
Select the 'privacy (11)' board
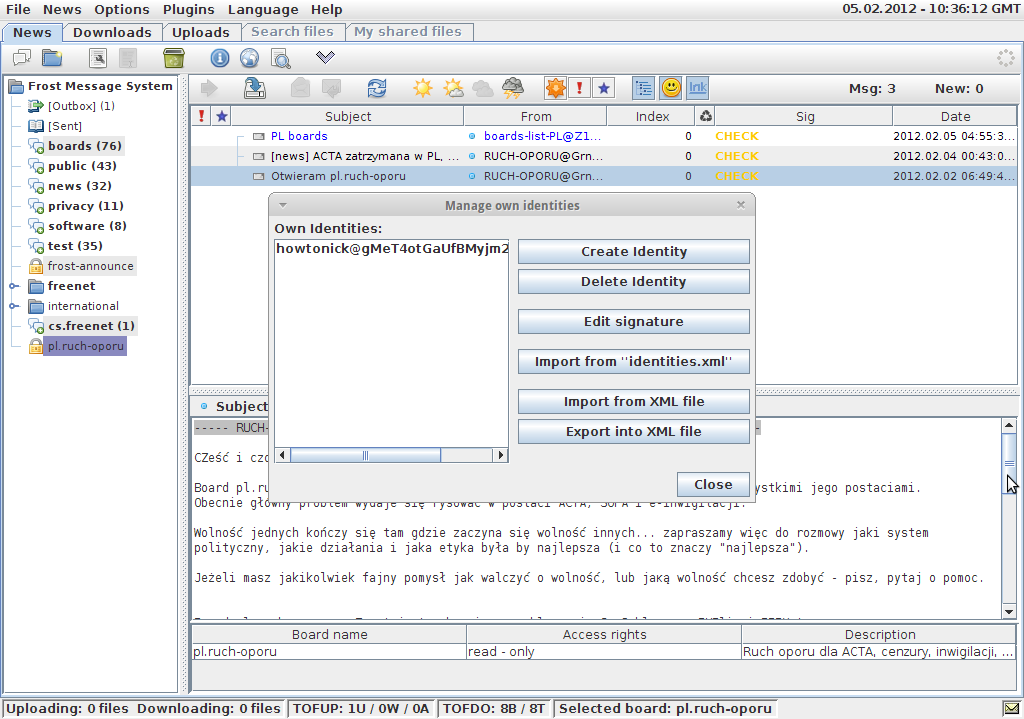[86, 206]
